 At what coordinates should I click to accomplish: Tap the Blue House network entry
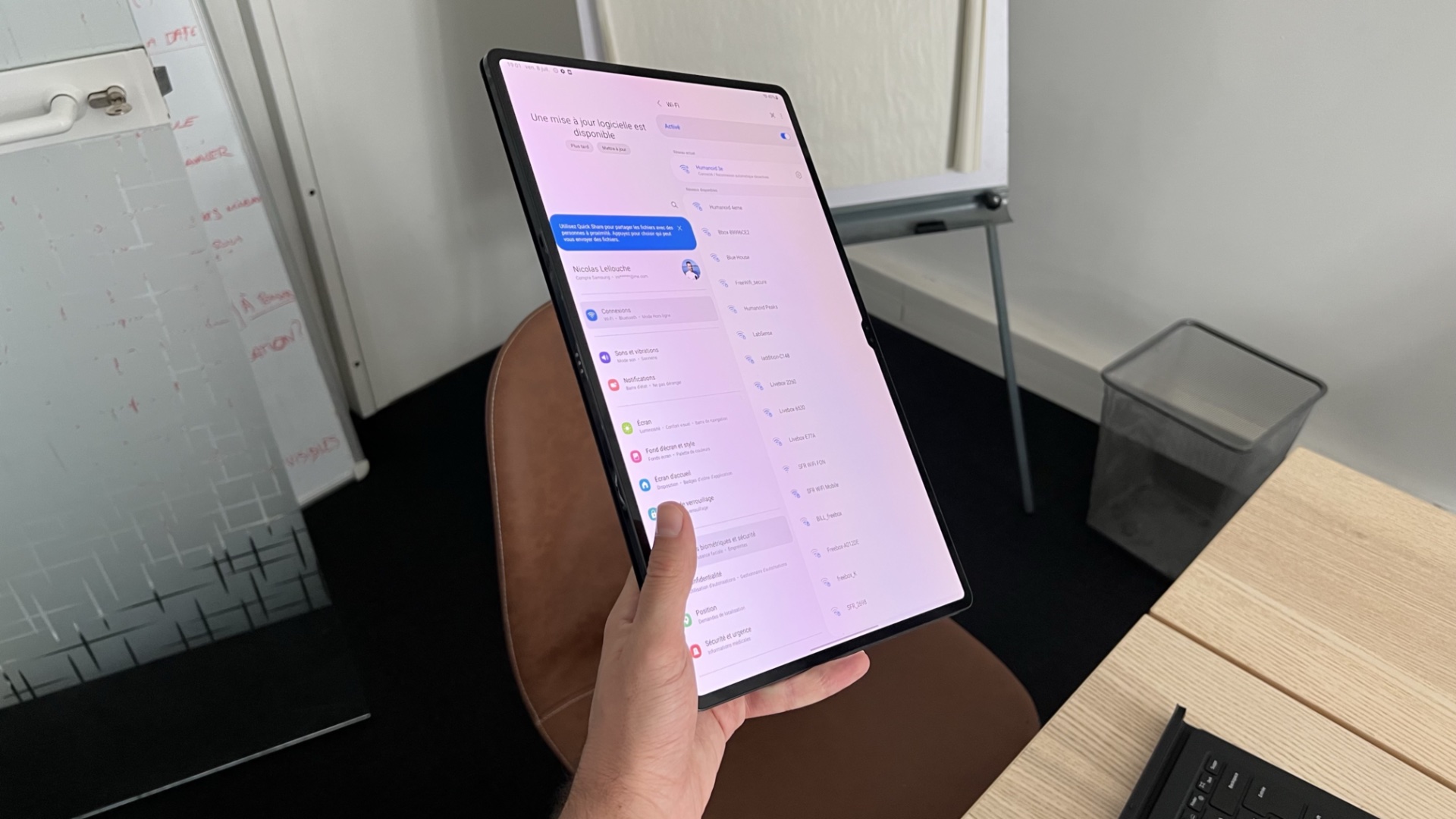click(x=742, y=256)
